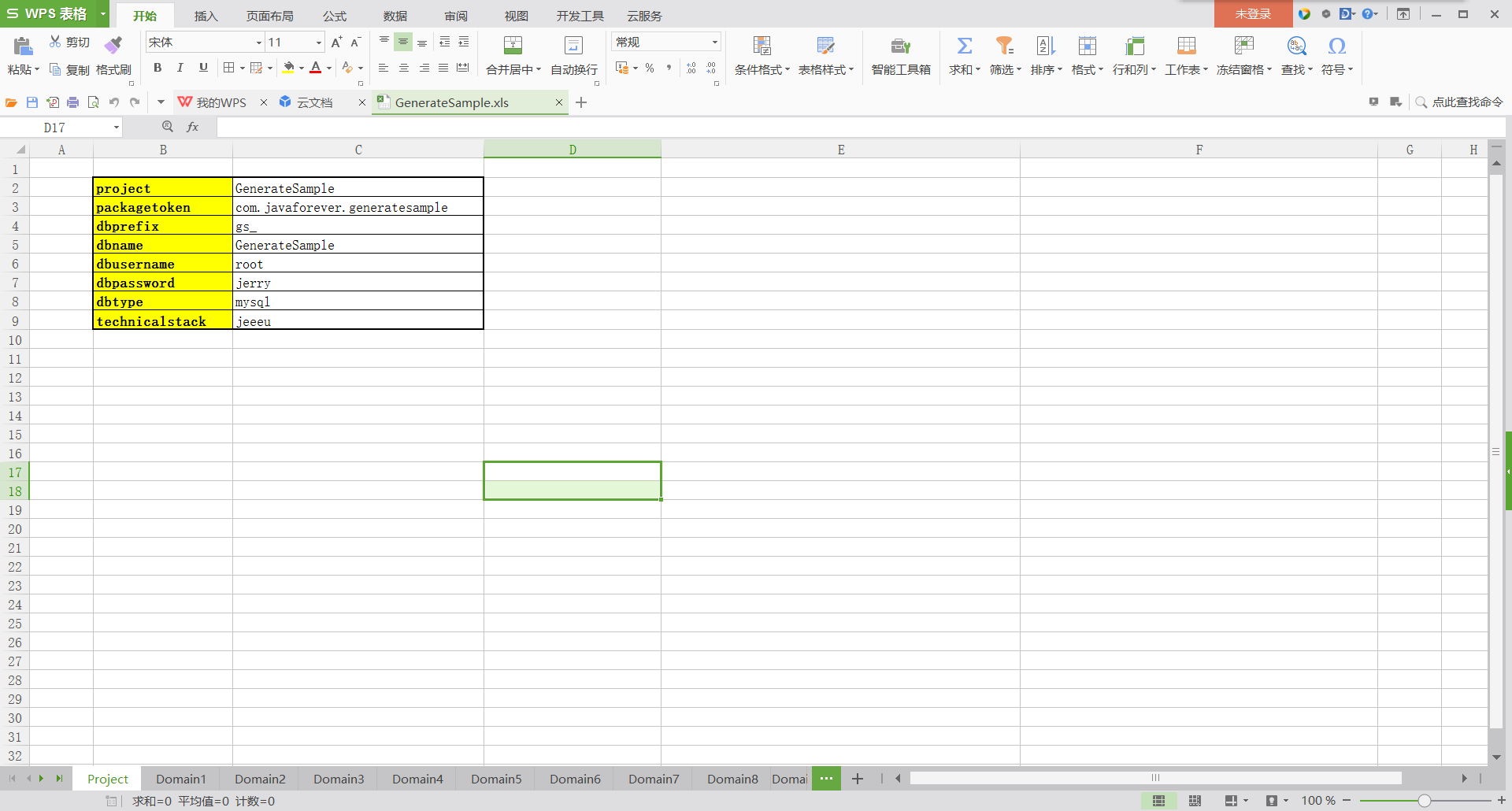Open the Smart Toolbox (智能工具箱)
This screenshot has width=1512, height=811.
click(x=900, y=46)
